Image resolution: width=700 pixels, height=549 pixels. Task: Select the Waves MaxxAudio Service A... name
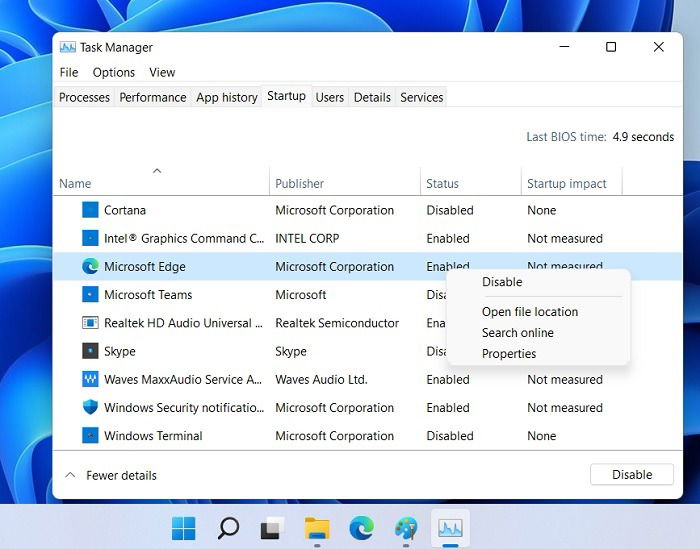click(x=183, y=379)
